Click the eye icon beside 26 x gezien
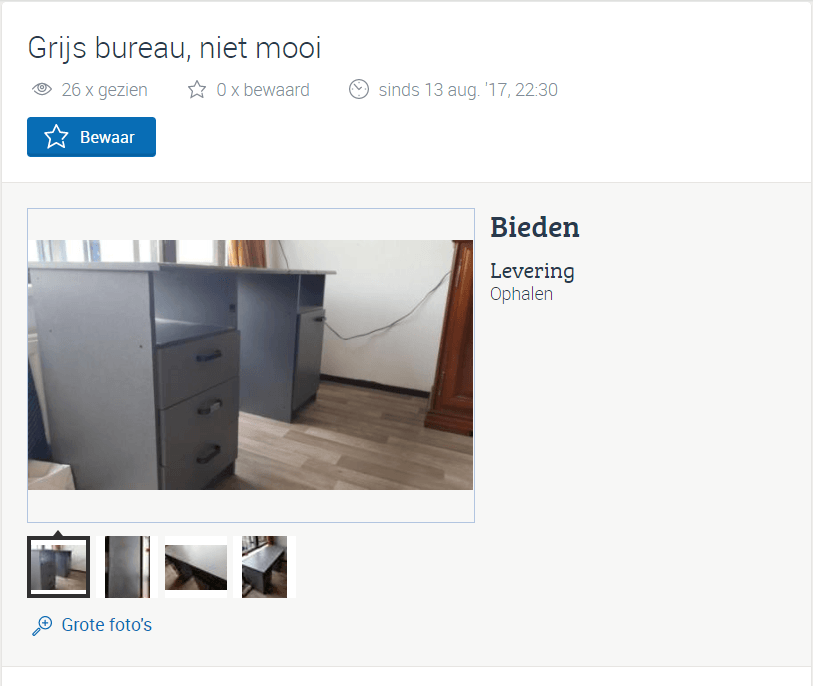 click(x=42, y=89)
